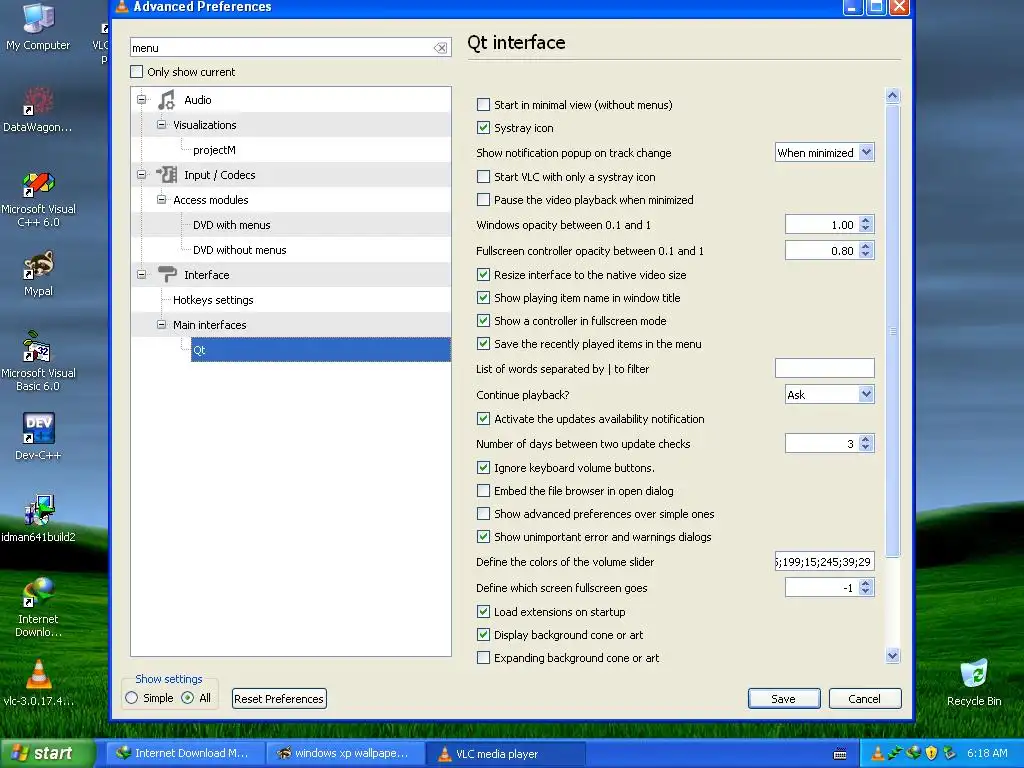
Task: Enable Start in minimal view checkbox
Action: (x=483, y=104)
